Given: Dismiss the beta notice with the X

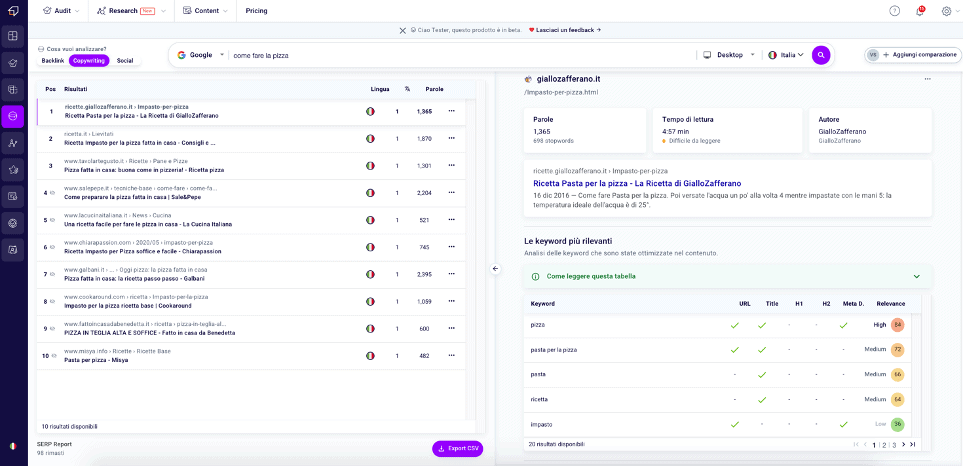Looking at the screenshot, I should 403,30.
